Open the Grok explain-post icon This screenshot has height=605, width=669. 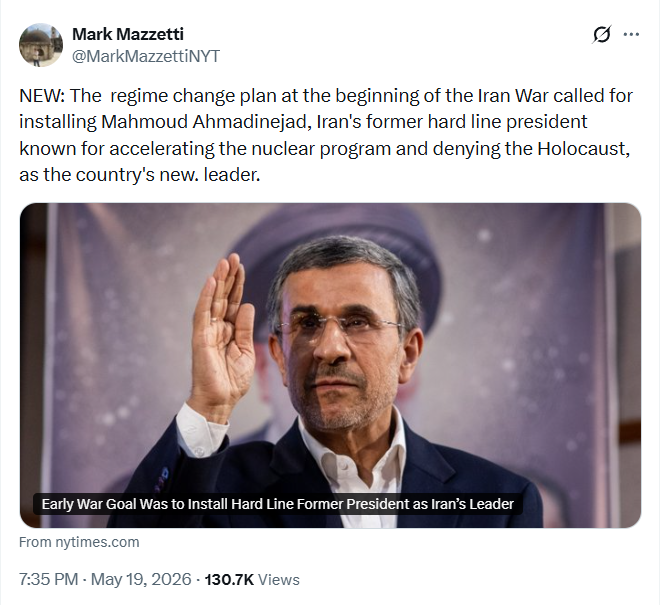point(602,35)
